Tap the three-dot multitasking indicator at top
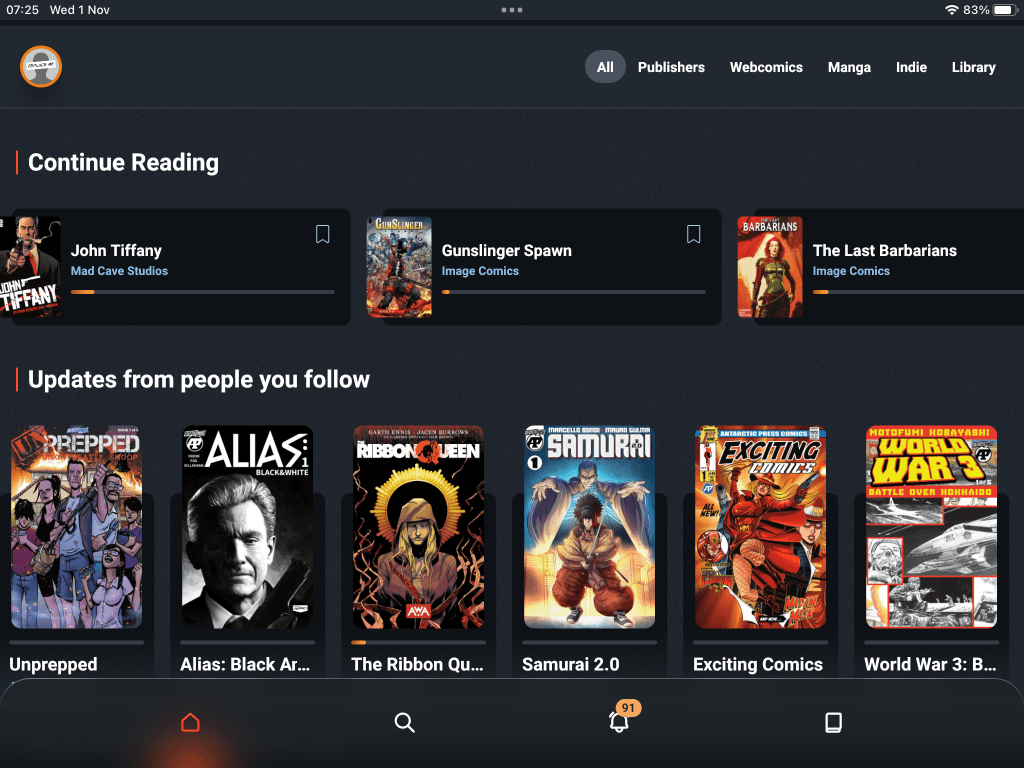Screen dimensions: 1024x768 (x=512, y=10)
